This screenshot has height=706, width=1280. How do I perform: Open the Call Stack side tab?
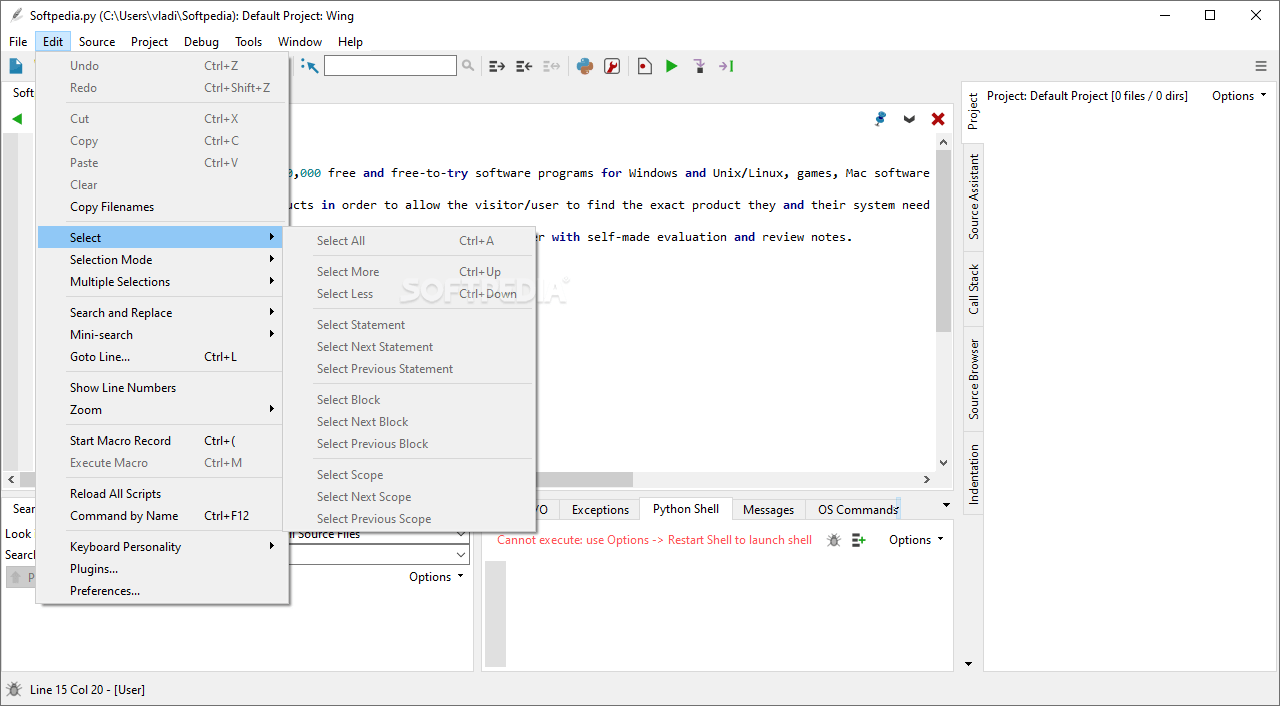[973, 289]
